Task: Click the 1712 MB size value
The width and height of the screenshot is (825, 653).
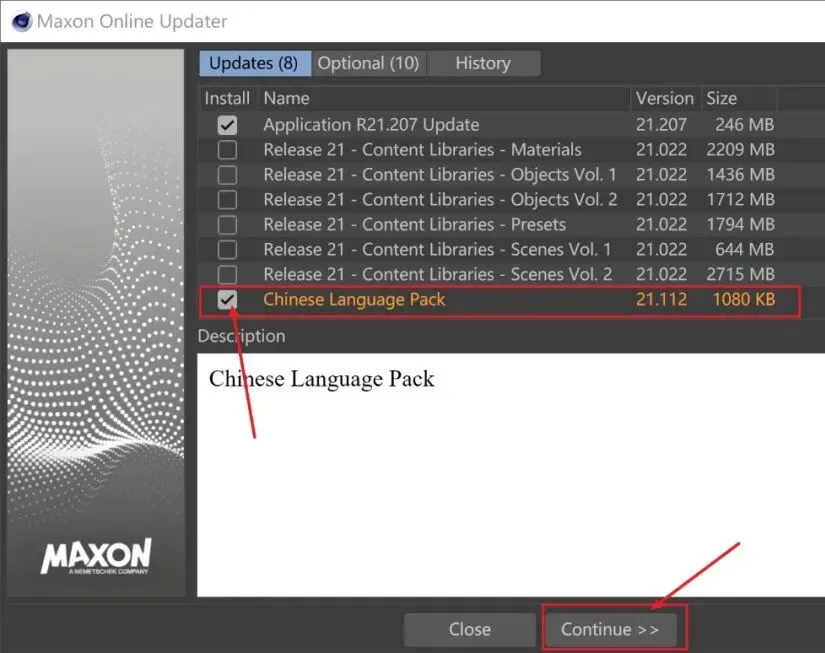Action: coord(740,199)
